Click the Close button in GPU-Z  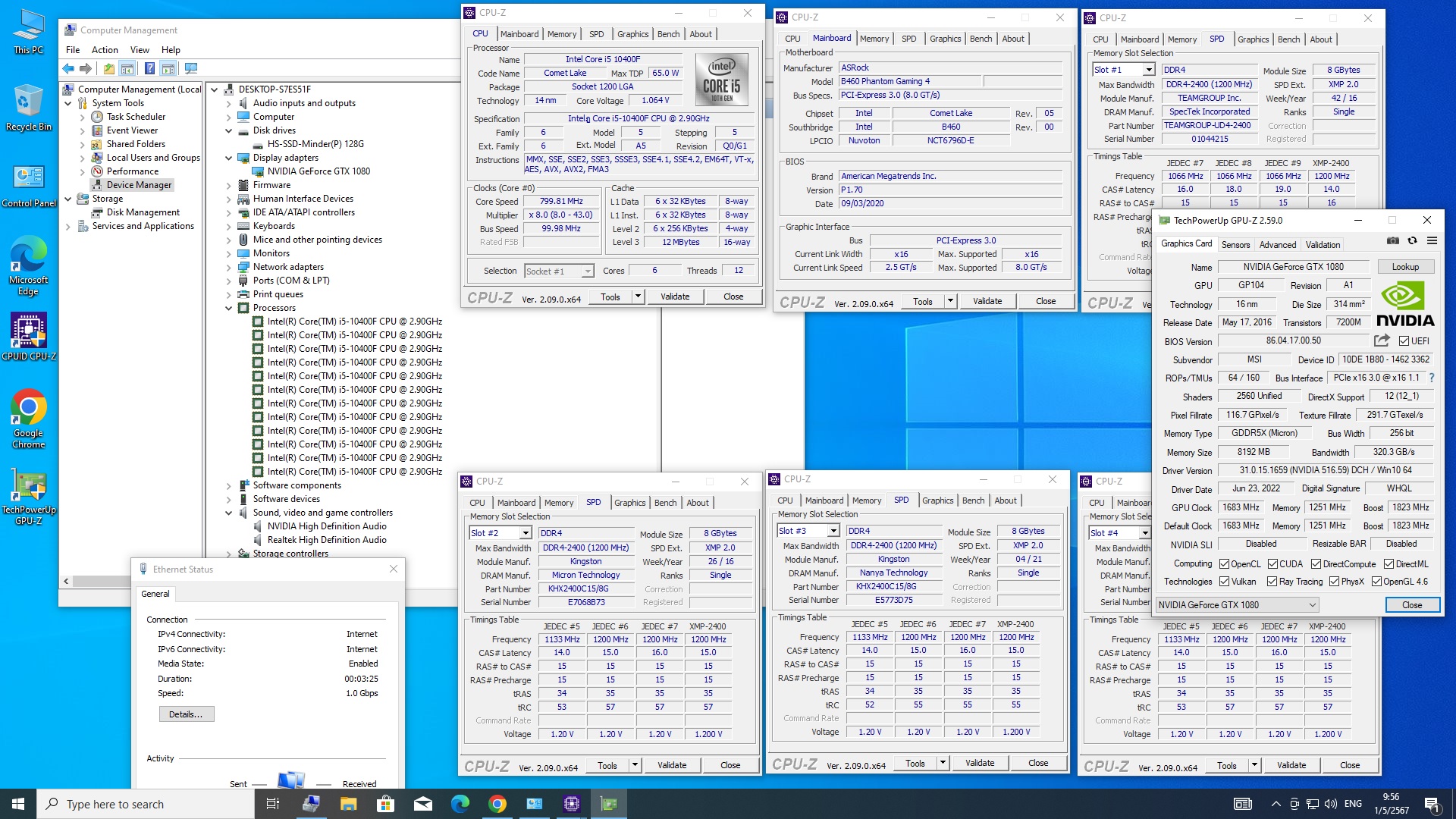pos(1412,604)
